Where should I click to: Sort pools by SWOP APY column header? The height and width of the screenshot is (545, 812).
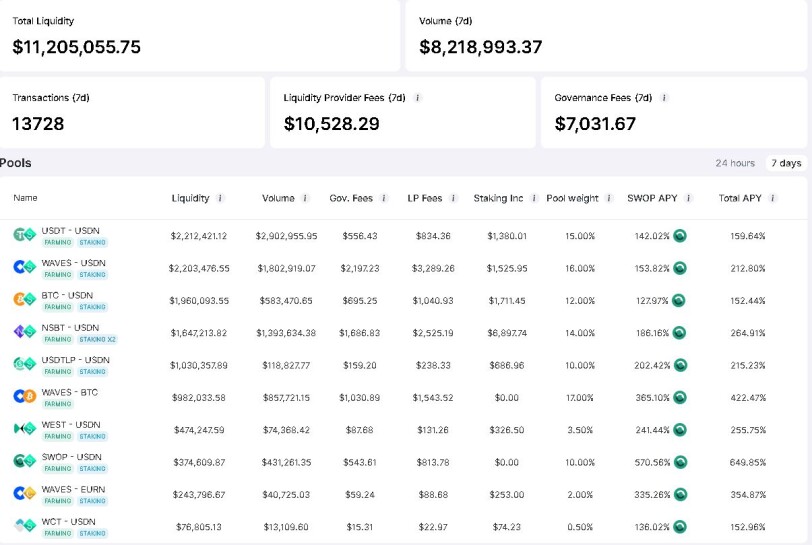(652, 198)
